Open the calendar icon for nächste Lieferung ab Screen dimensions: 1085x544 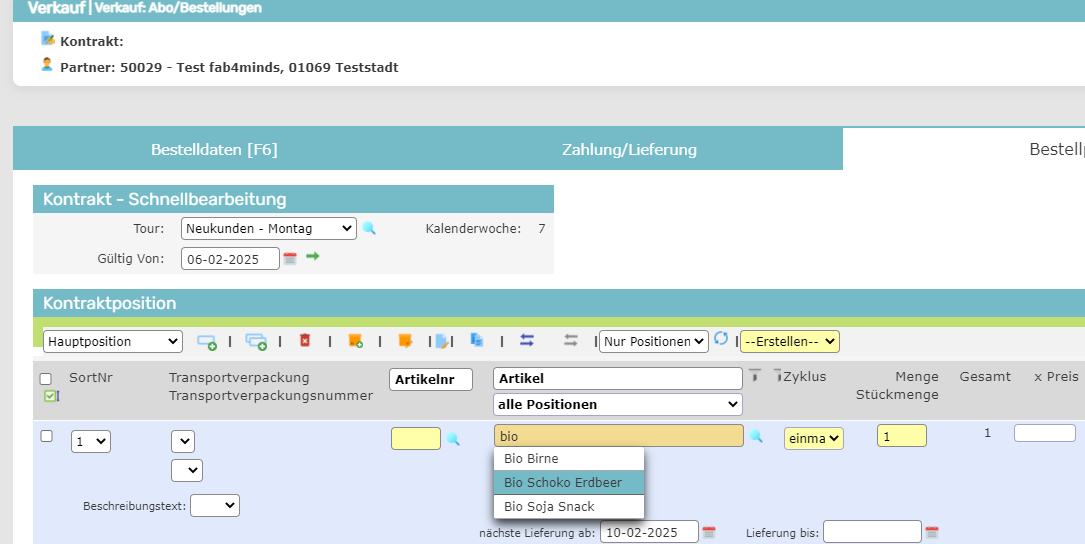point(709,532)
